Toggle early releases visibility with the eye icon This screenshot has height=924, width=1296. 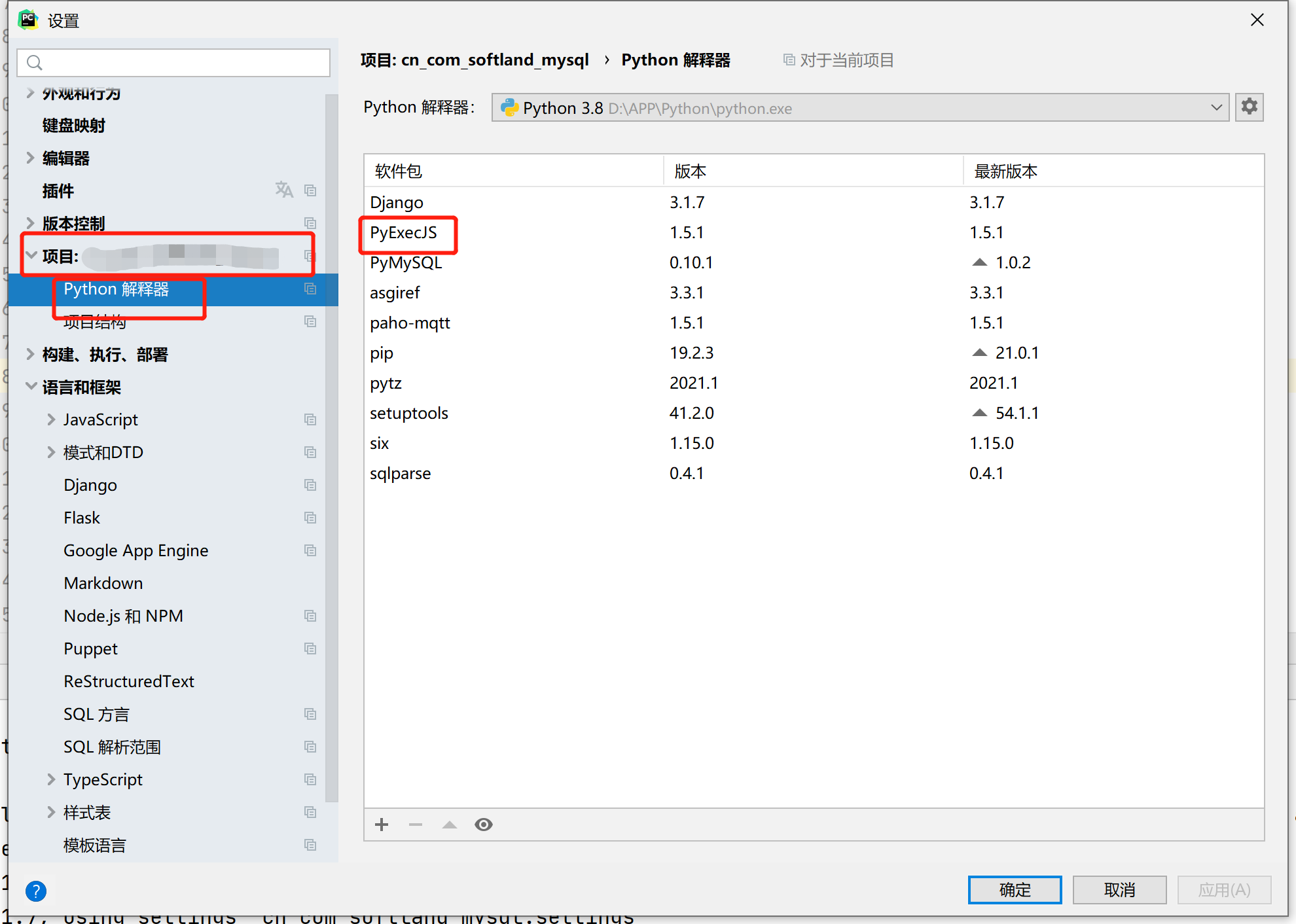point(484,825)
